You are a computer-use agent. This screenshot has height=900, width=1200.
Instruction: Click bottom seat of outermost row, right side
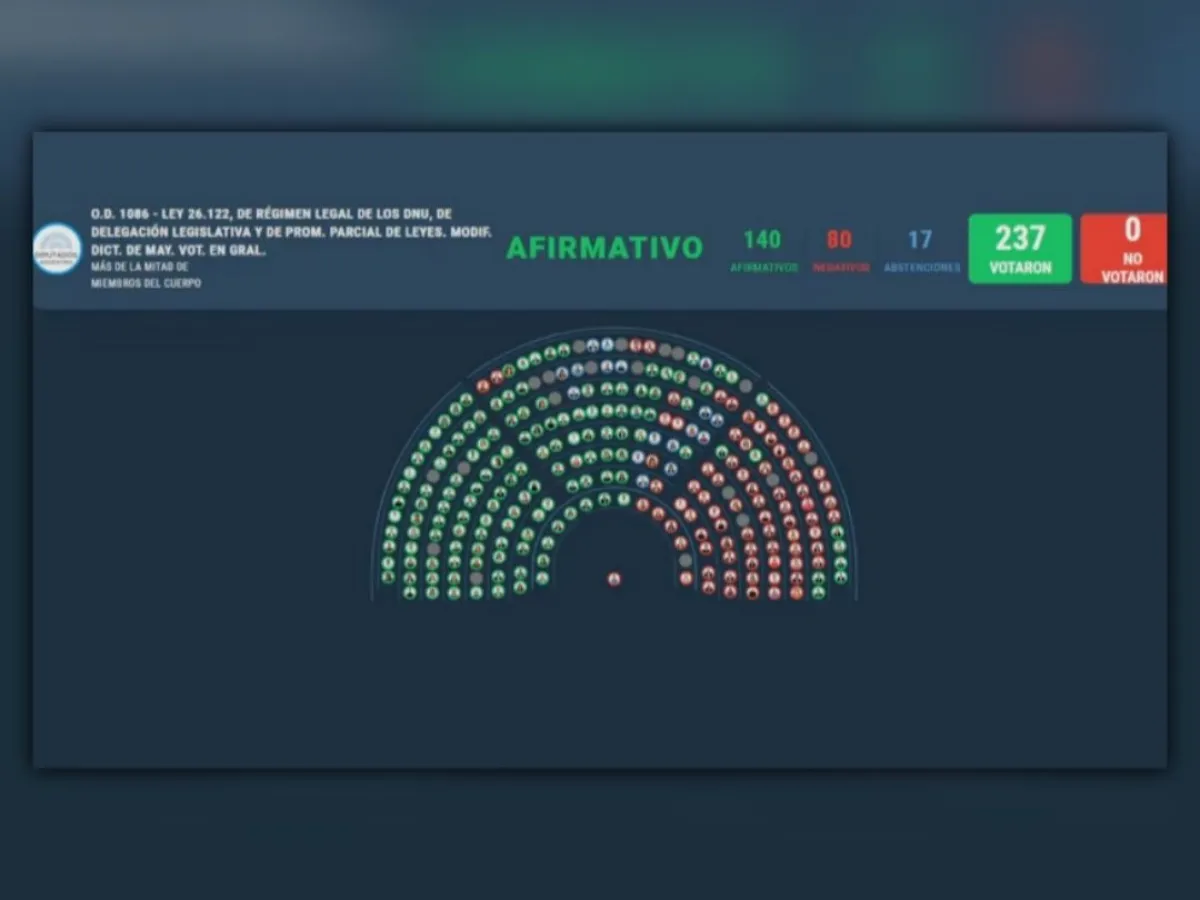tap(841, 577)
